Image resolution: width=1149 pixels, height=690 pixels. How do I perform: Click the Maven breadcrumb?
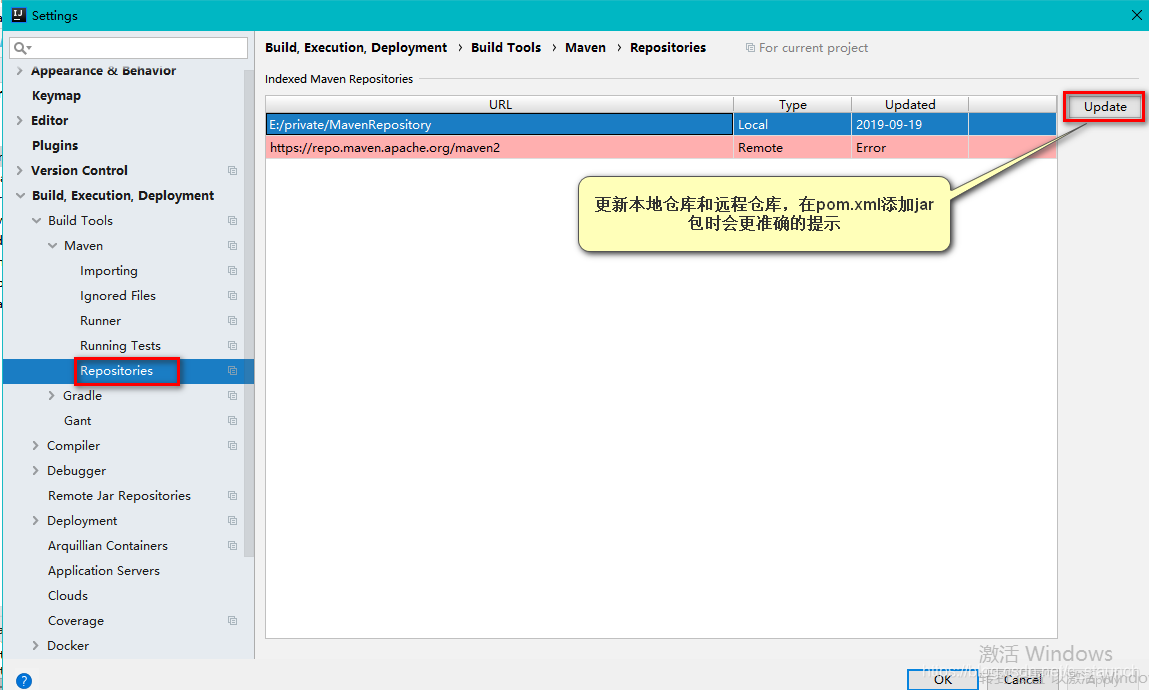pyautogui.click(x=585, y=48)
